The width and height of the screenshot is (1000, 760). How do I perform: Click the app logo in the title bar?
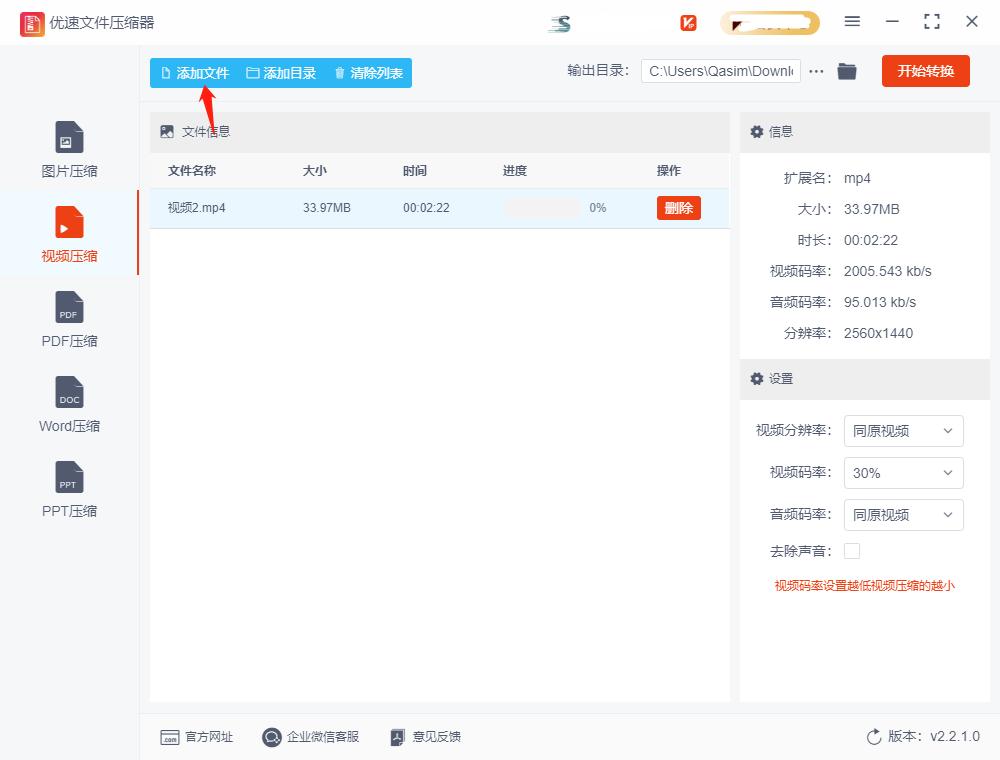point(31,22)
